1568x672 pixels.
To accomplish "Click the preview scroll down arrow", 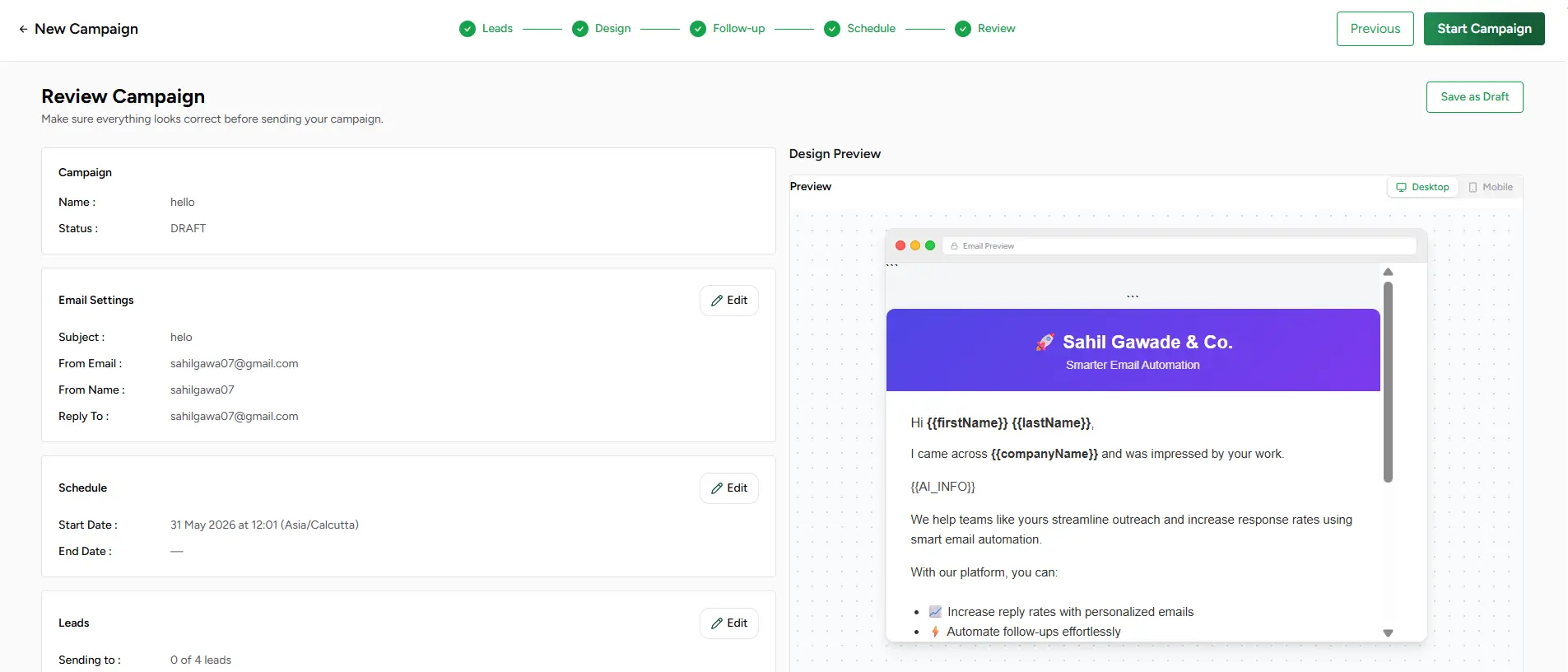I will 1389,633.
